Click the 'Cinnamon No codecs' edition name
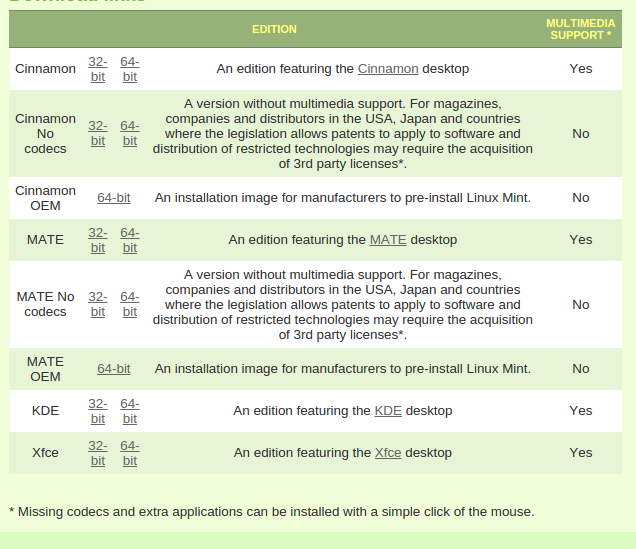This screenshot has height=549, width=636. tap(45, 133)
